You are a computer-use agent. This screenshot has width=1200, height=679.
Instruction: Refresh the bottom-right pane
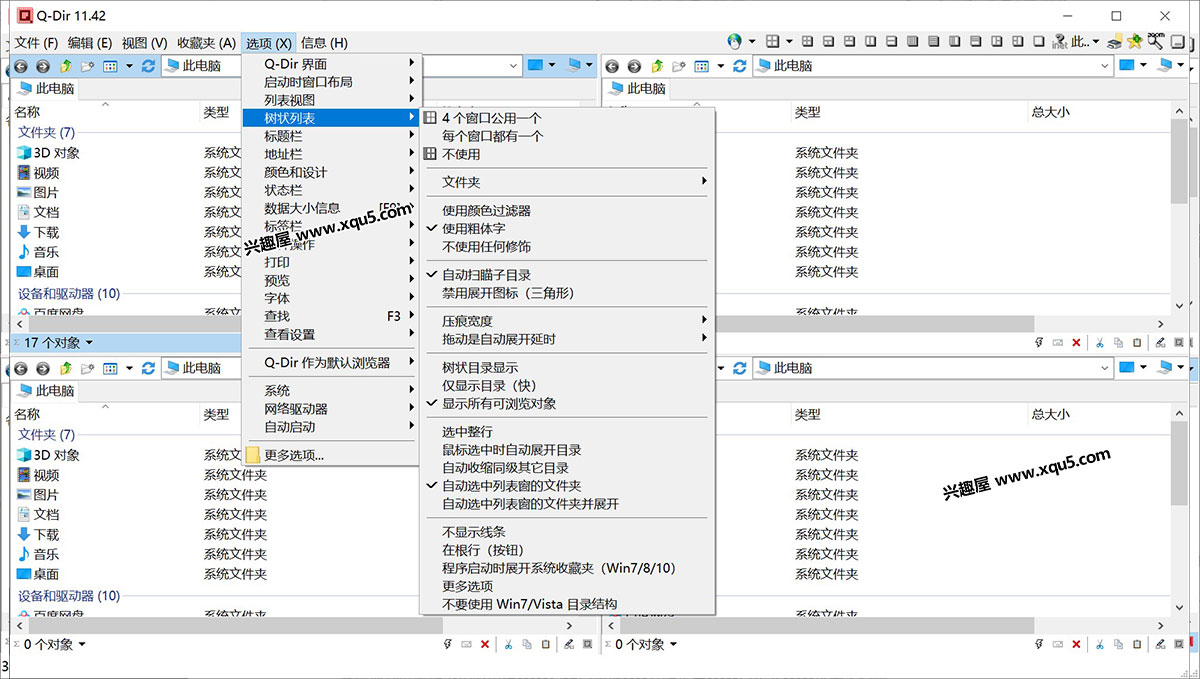pos(740,368)
